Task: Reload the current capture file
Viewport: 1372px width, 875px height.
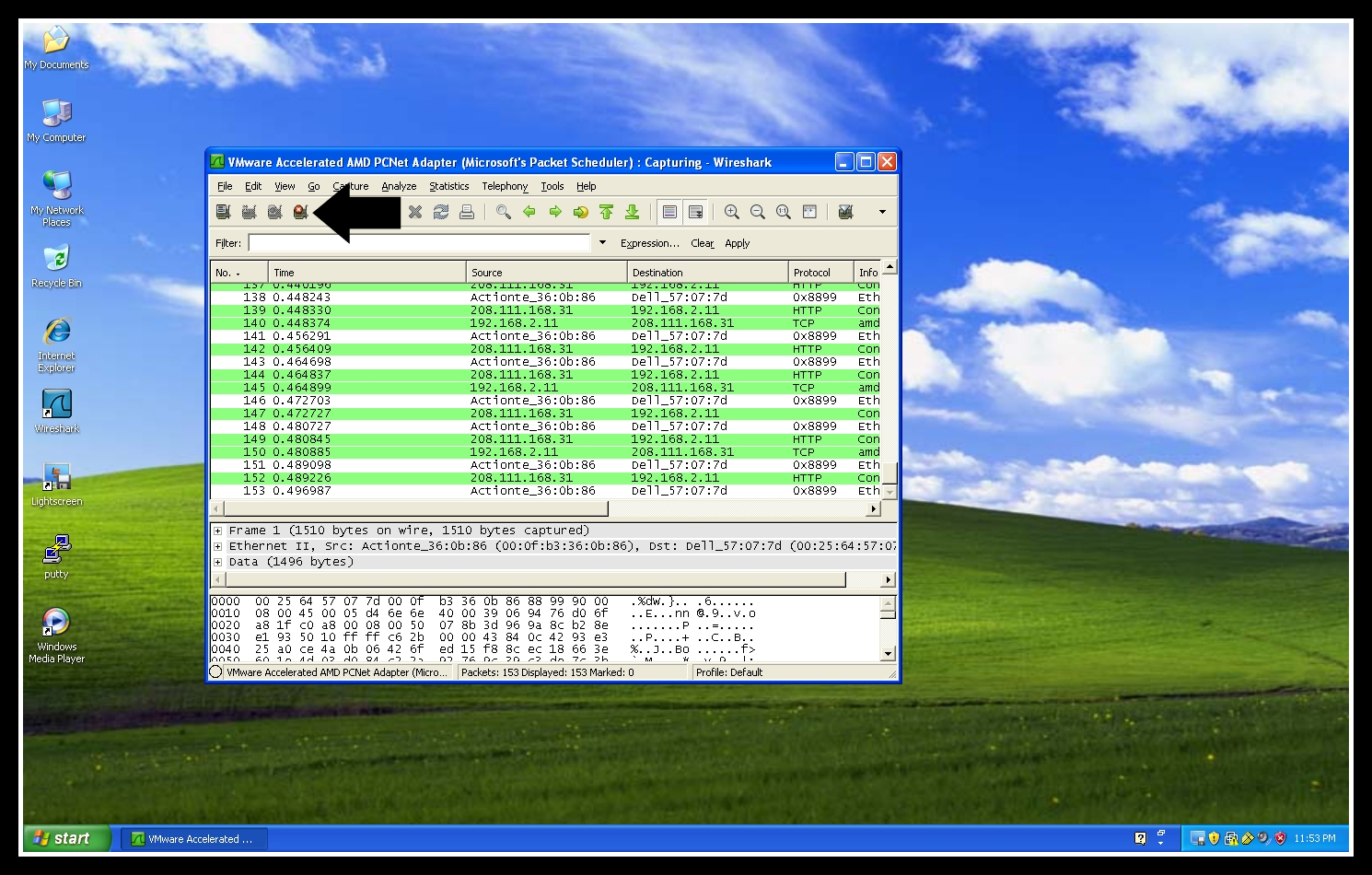Action: coord(441,212)
